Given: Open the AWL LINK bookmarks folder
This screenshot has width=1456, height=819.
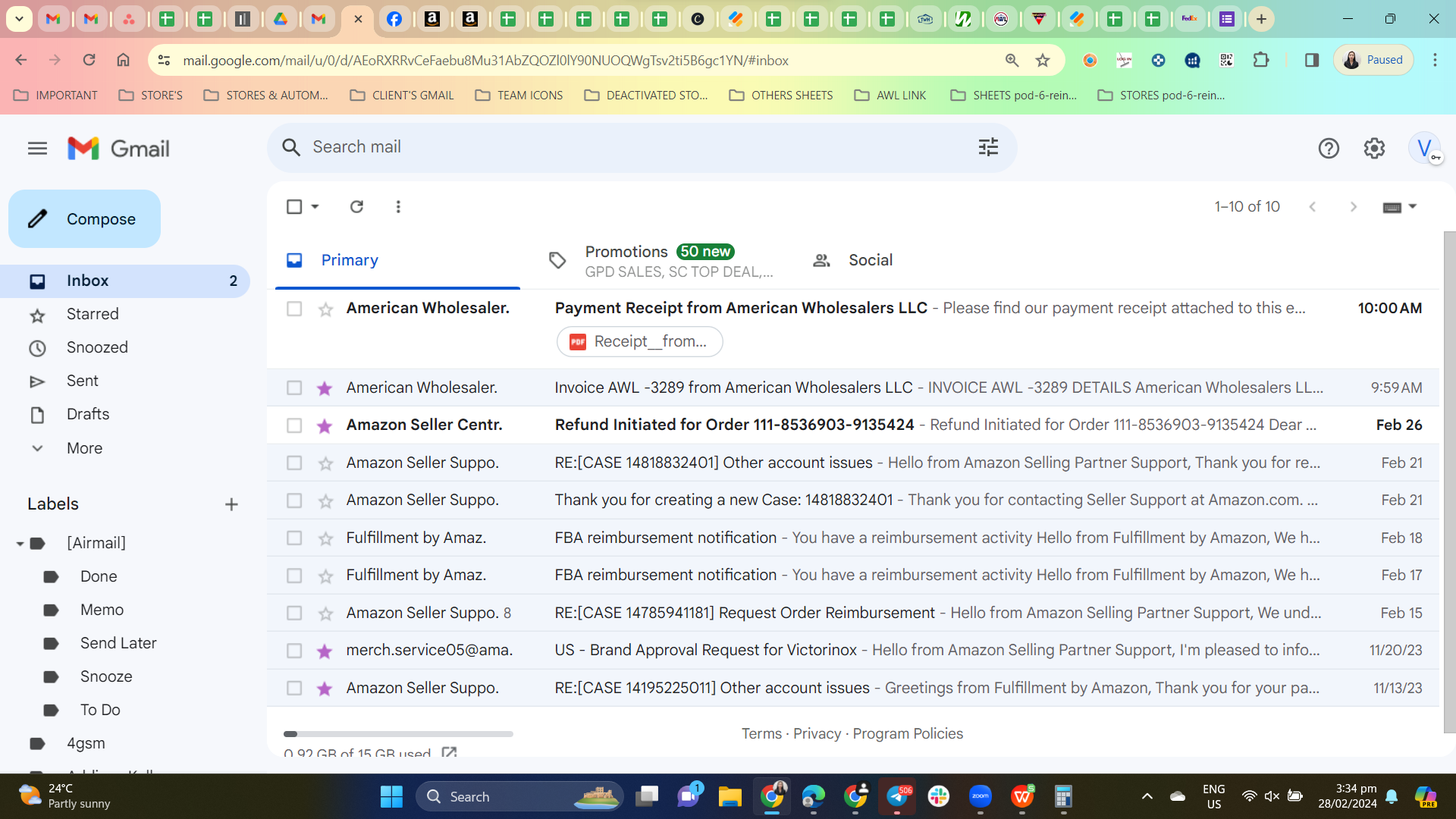Looking at the screenshot, I should [890, 96].
